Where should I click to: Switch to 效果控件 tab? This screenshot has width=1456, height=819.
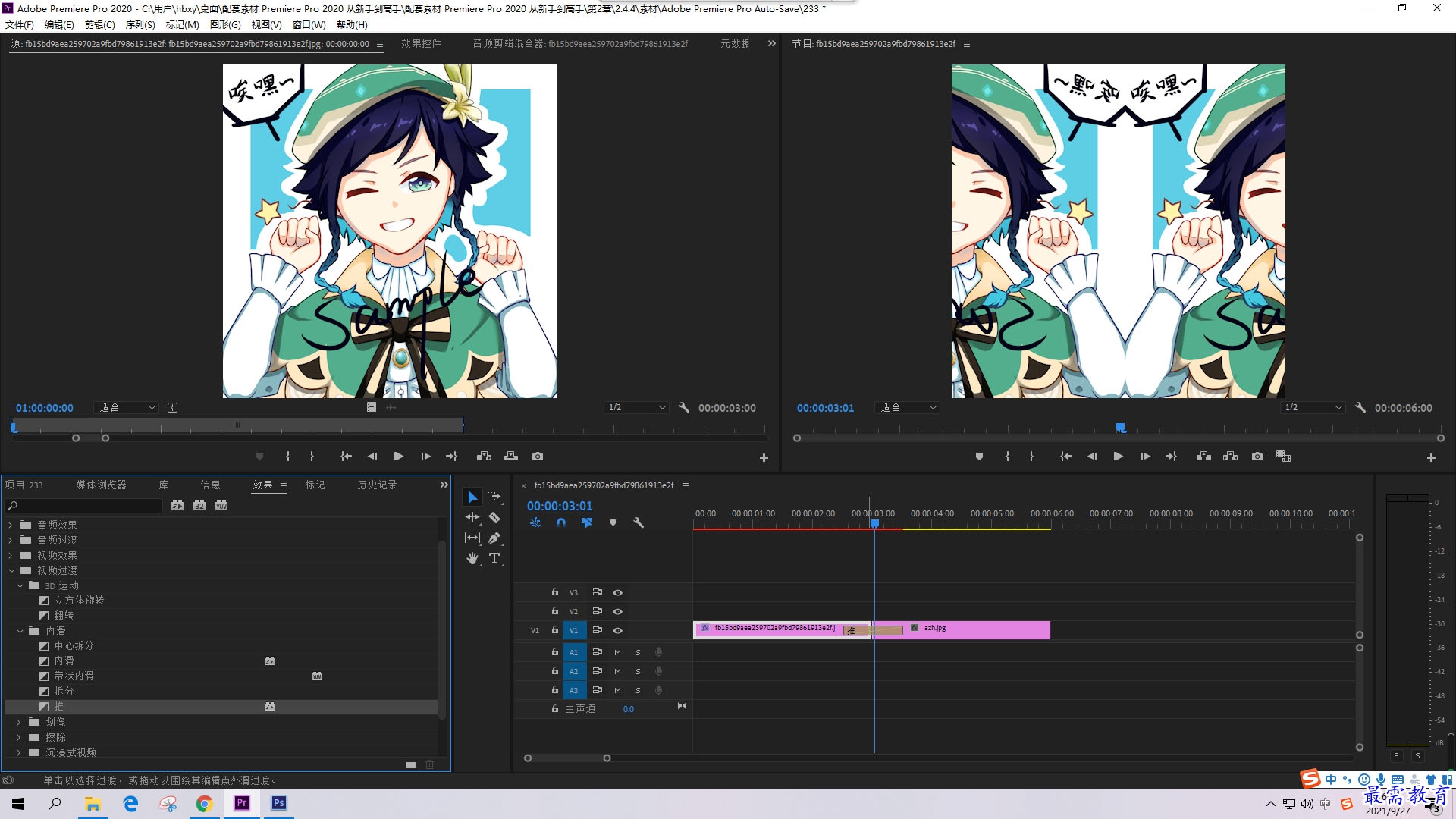tap(421, 44)
